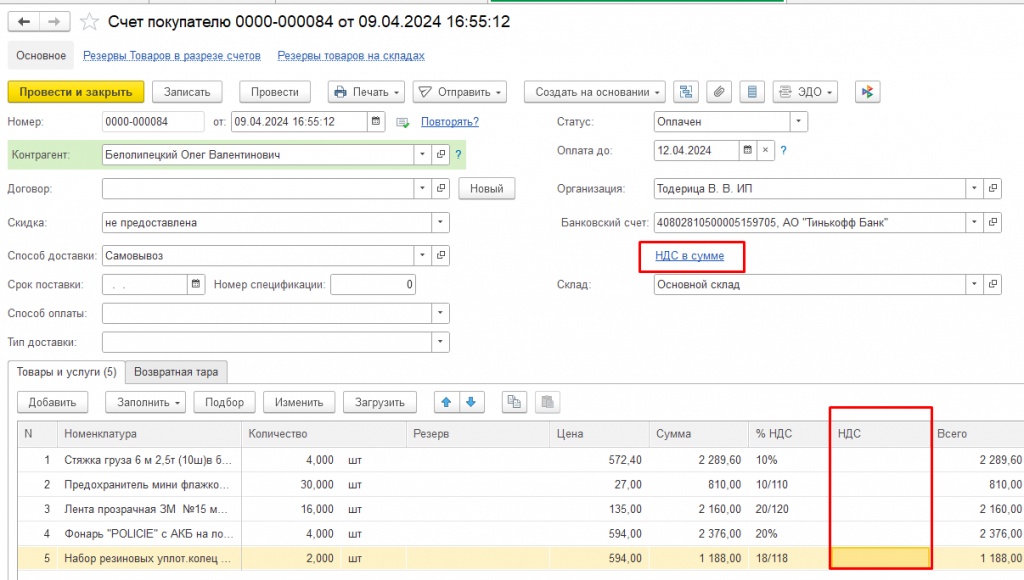Expand the Склад dropdown
Image resolution: width=1024 pixels, height=580 pixels.
[974, 285]
